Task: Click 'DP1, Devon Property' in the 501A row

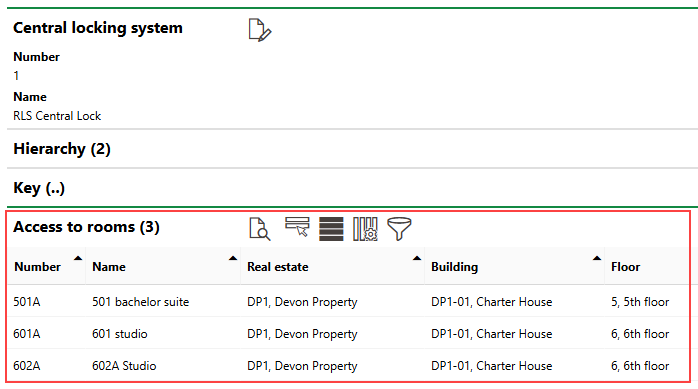Action: pos(302,302)
